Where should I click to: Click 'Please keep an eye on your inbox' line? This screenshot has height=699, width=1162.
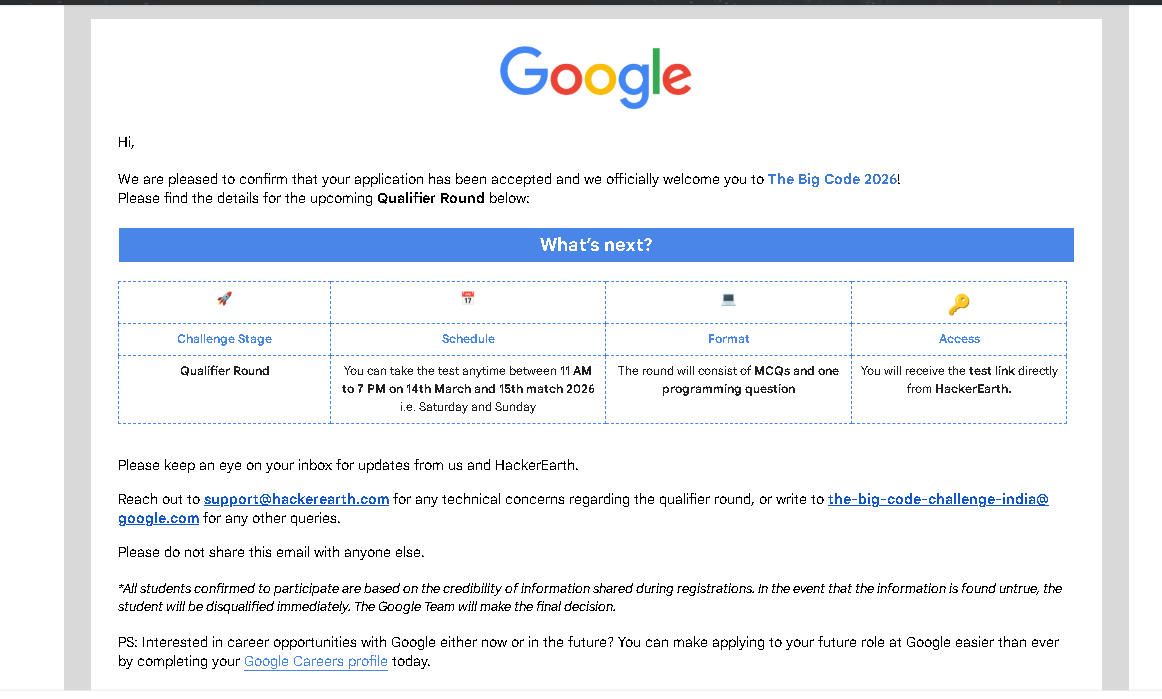pyautogui.click(x=348, y=466)
